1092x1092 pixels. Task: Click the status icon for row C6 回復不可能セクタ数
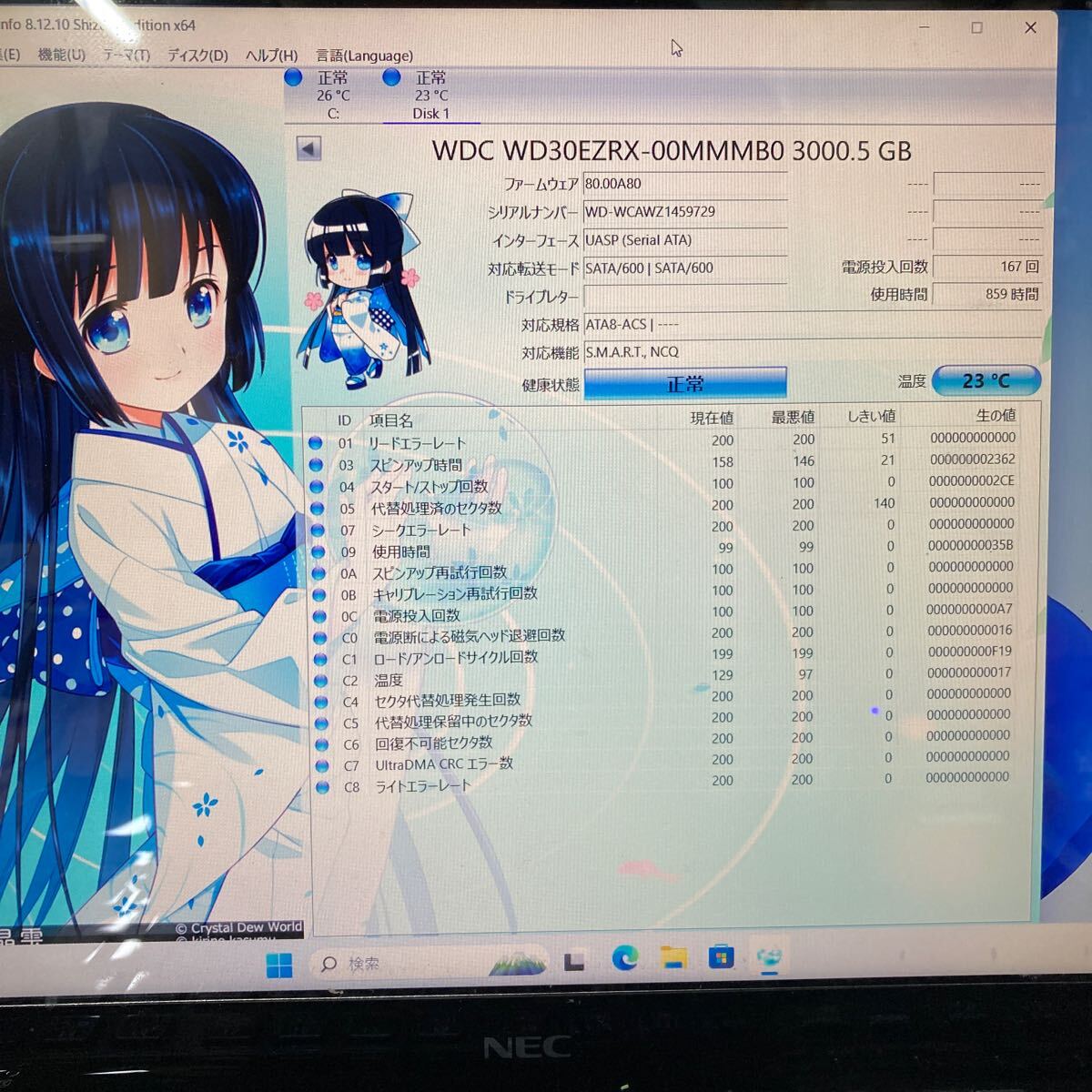tap(321, 744)
